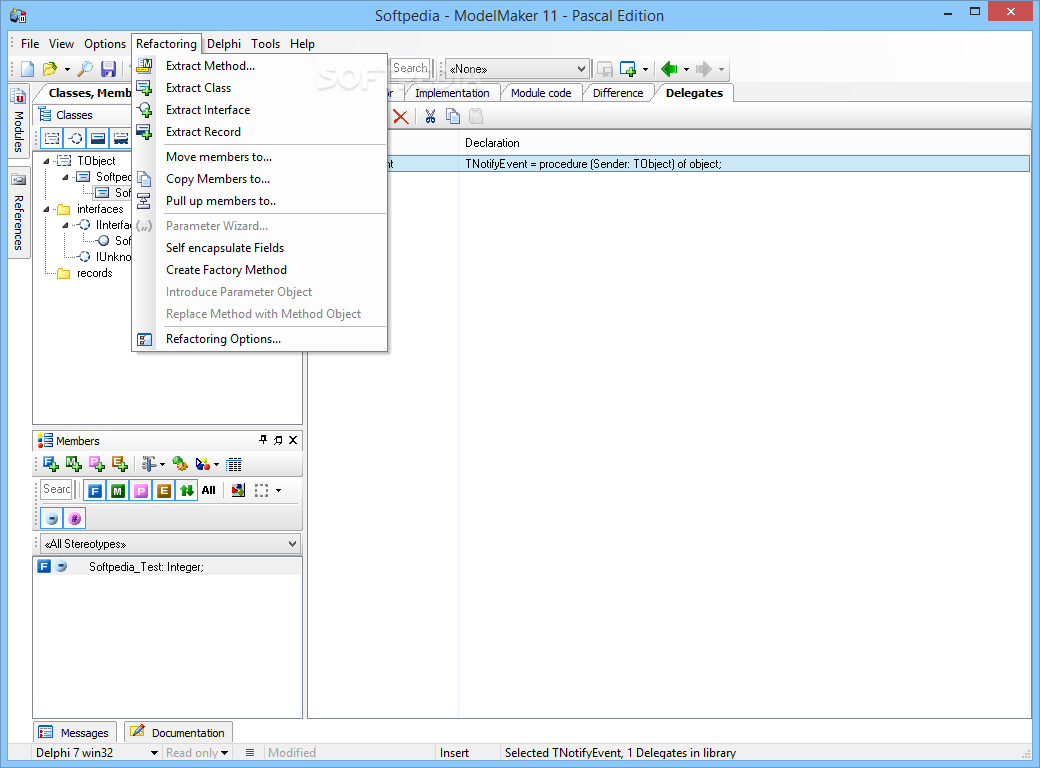Toggle the show interfaces circle filter
Screen dimensions: 1040x768
click(75, 138)
